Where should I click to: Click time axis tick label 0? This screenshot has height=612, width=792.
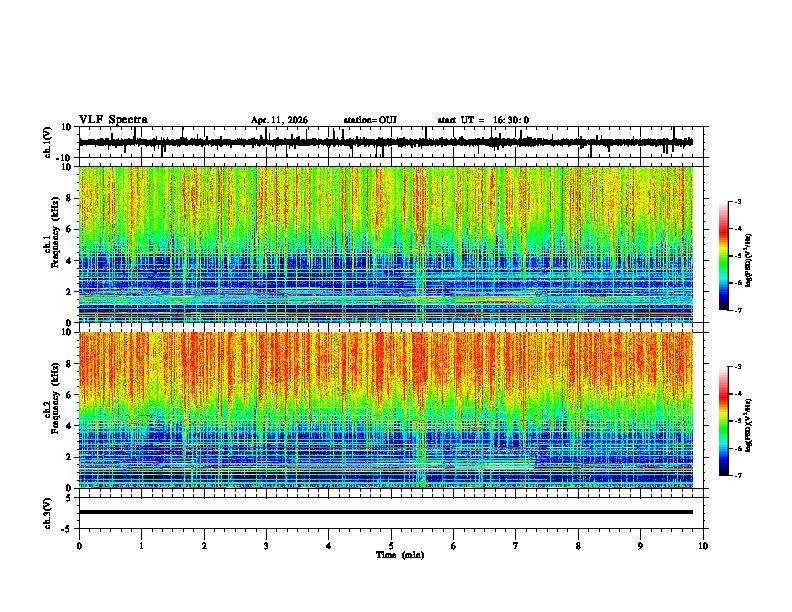(x=79, y=546)
